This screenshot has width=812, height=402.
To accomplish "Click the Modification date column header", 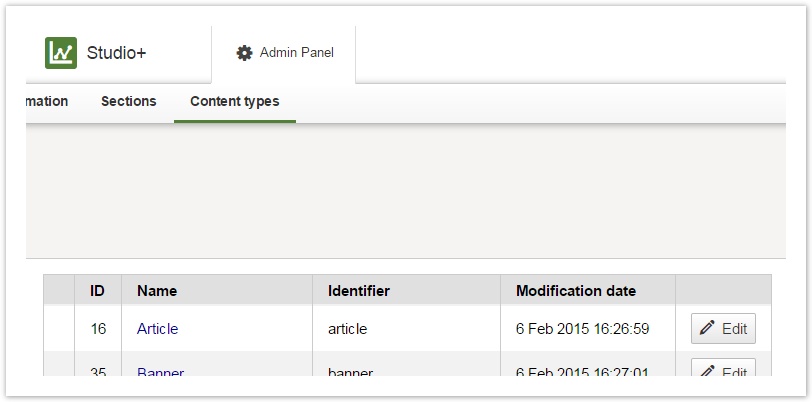I will (575, 291).
